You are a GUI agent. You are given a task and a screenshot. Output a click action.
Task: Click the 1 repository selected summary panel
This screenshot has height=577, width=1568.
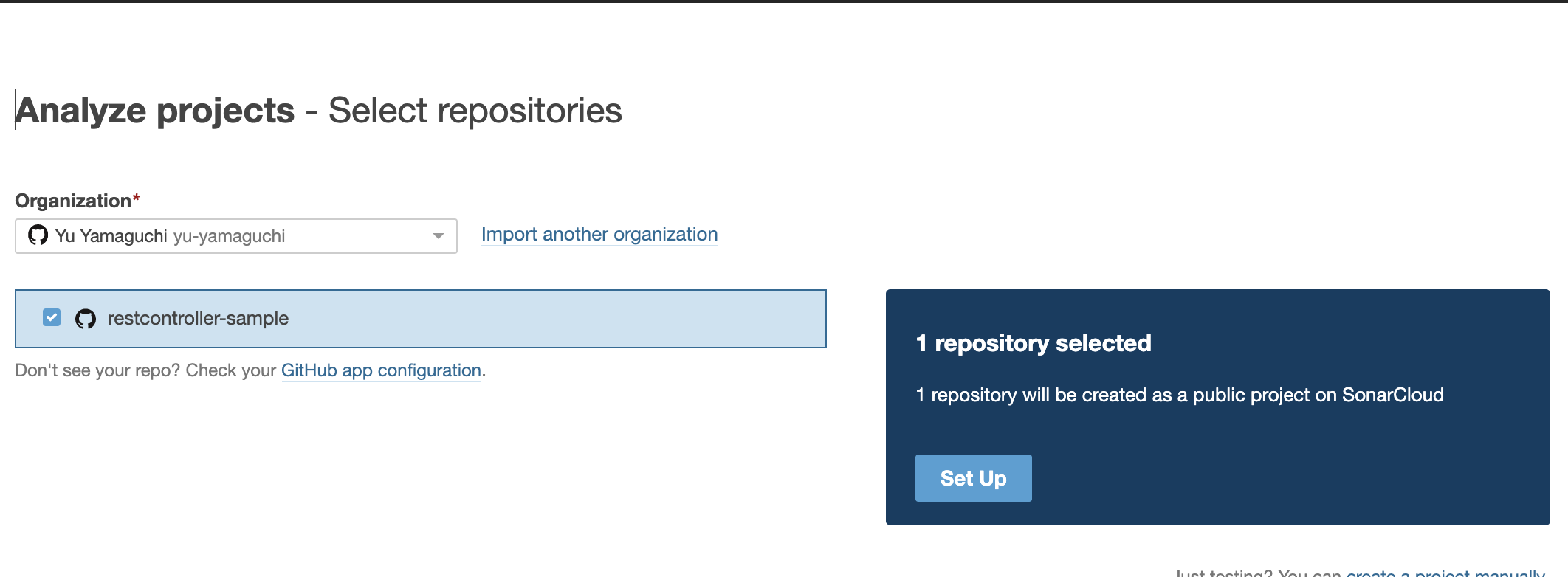point(1032,342)
